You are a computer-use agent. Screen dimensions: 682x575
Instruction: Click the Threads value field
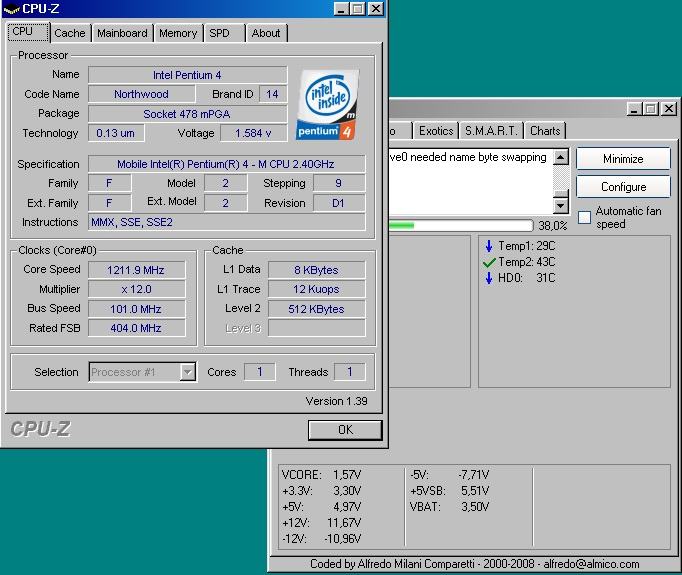pyautogui.click(x=350, y=372)
